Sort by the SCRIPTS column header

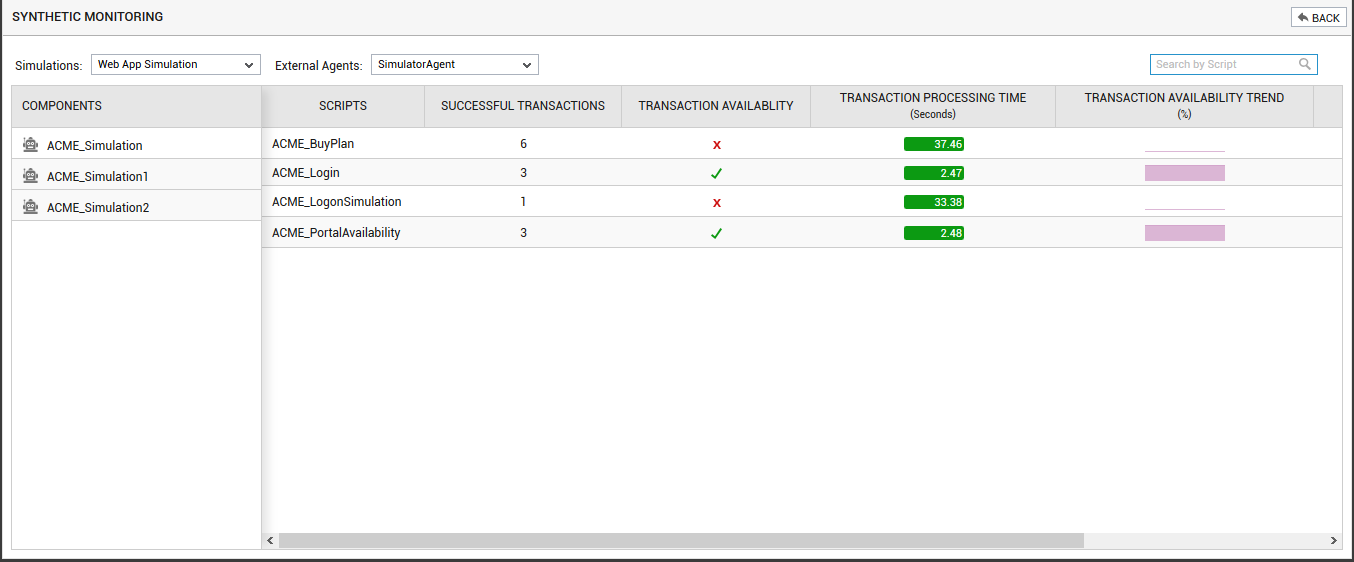(343, 106)
